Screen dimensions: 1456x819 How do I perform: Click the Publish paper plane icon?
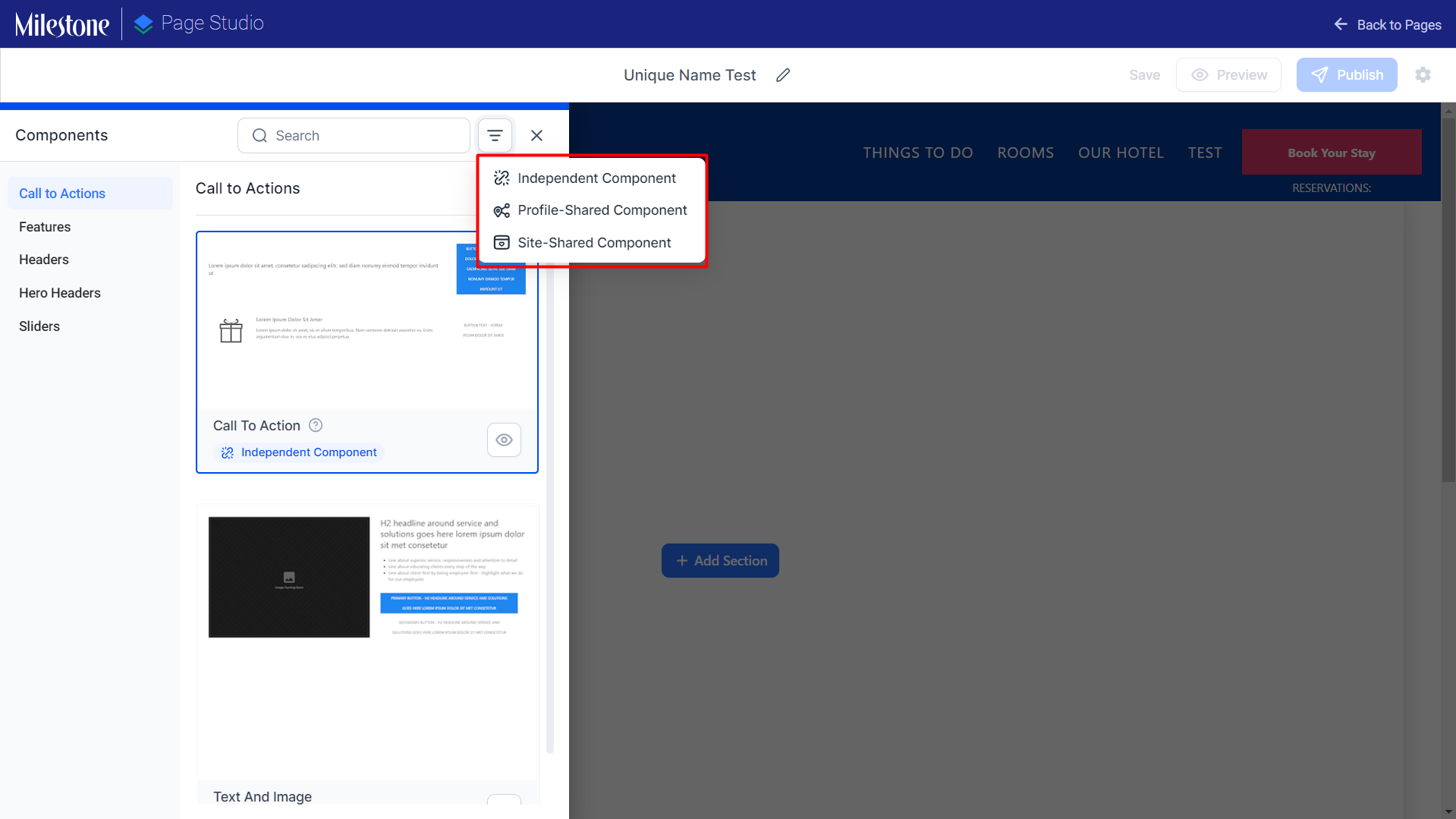click(1319, 75)
